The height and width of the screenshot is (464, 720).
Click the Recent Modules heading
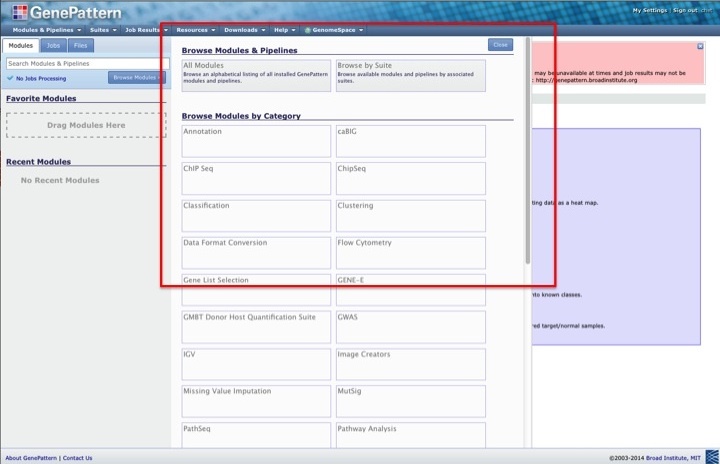point(38,162)
